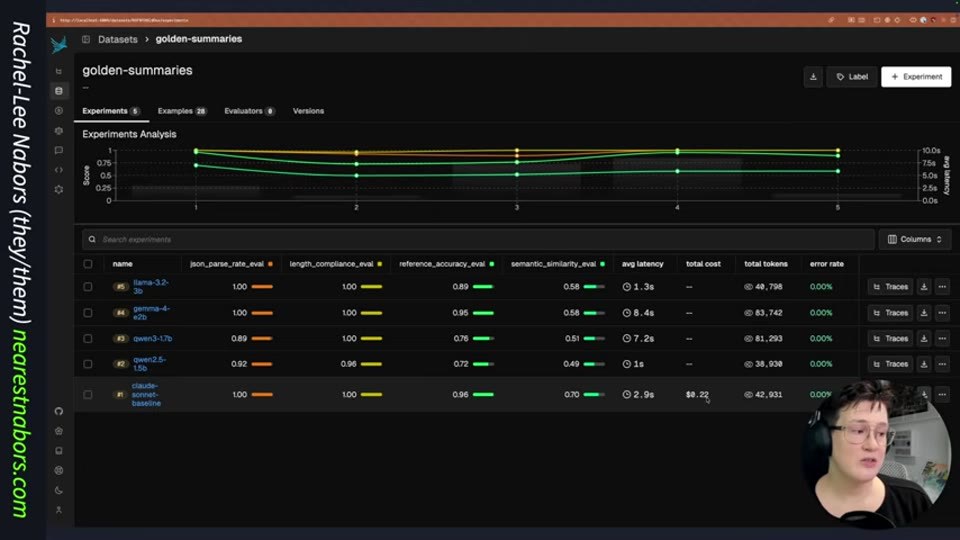Click the GitHub icon in the sidebar
This screenshot has width=960, height=540.
pos(59,411)
